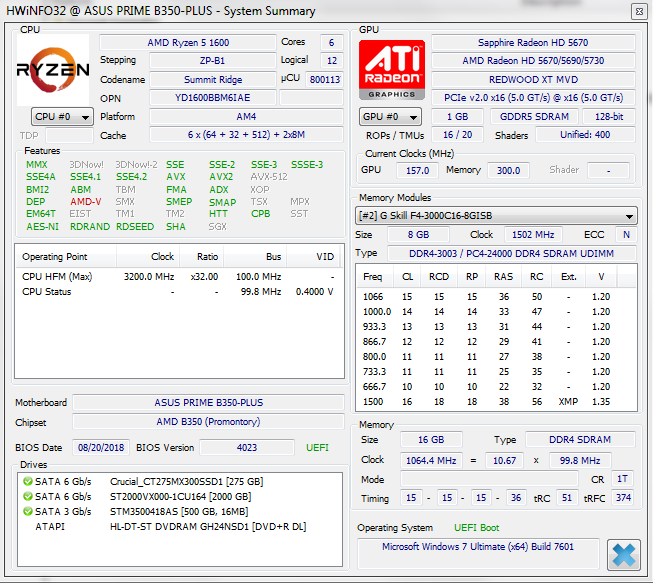Click the BIOS Date 08/20/2018 field
Screen dimensions: 653x583
tap(101, 448)
